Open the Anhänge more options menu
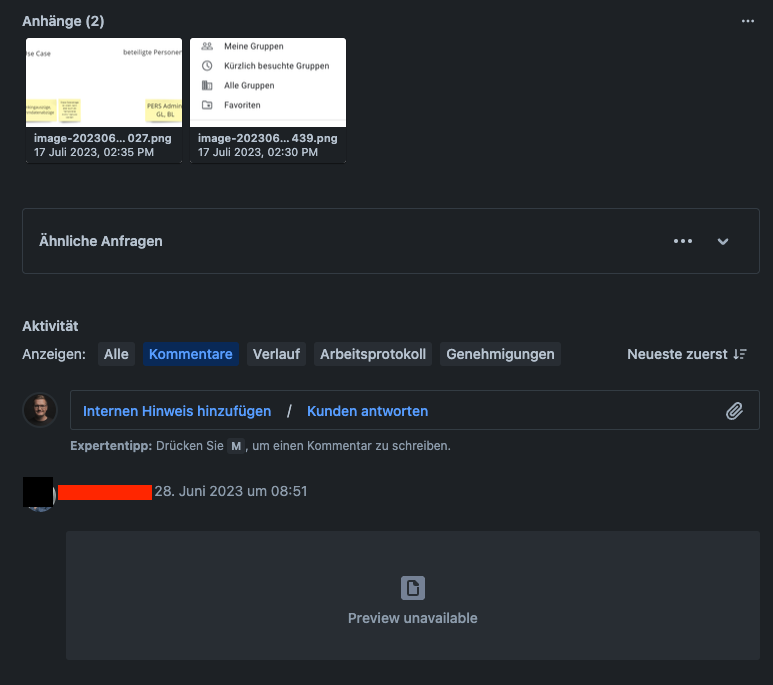Screen dimensions: 773x685 747,21
